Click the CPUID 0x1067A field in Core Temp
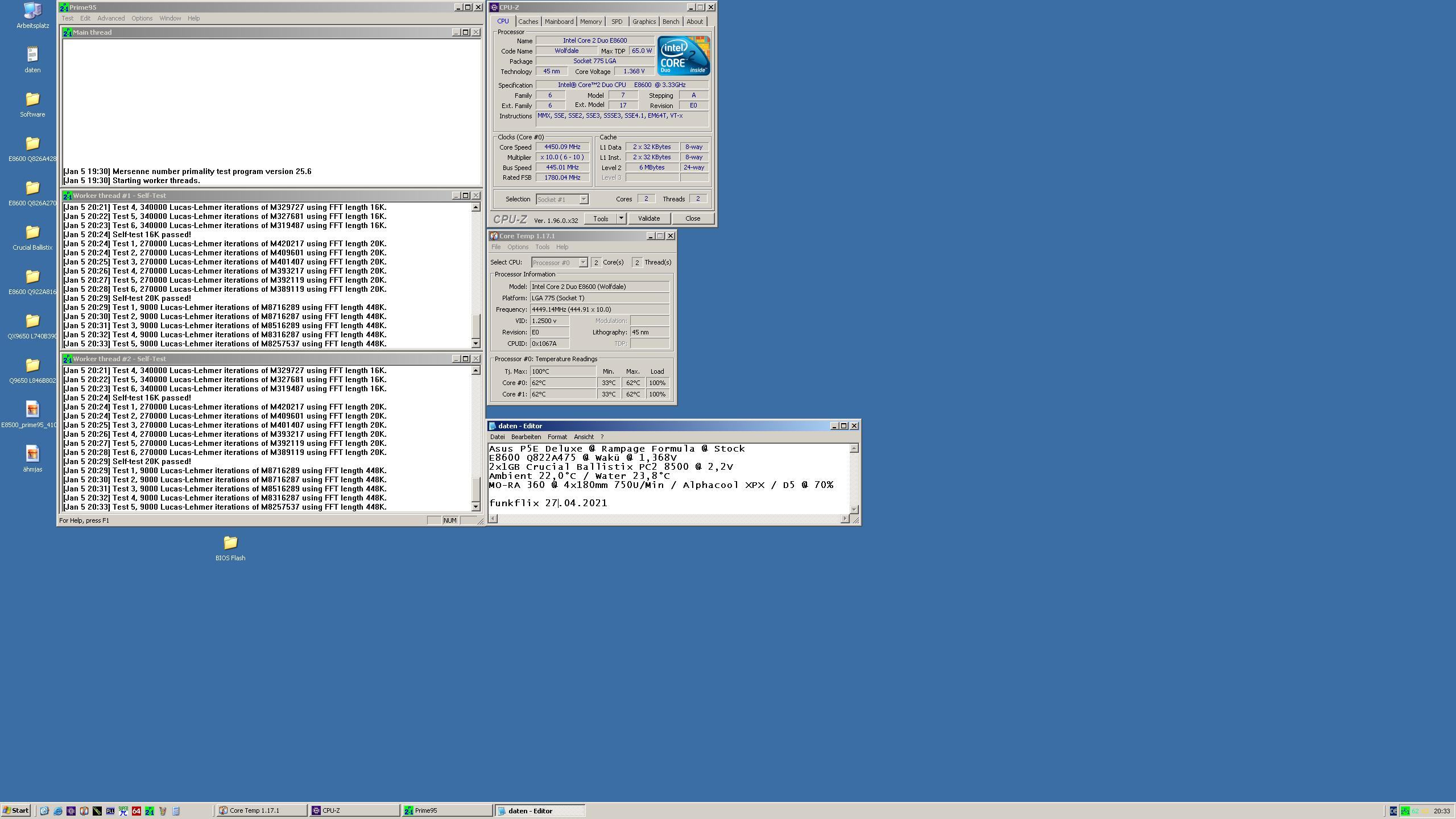The height and width of the screenshot is (819, 1456). [x=549, y=344]
